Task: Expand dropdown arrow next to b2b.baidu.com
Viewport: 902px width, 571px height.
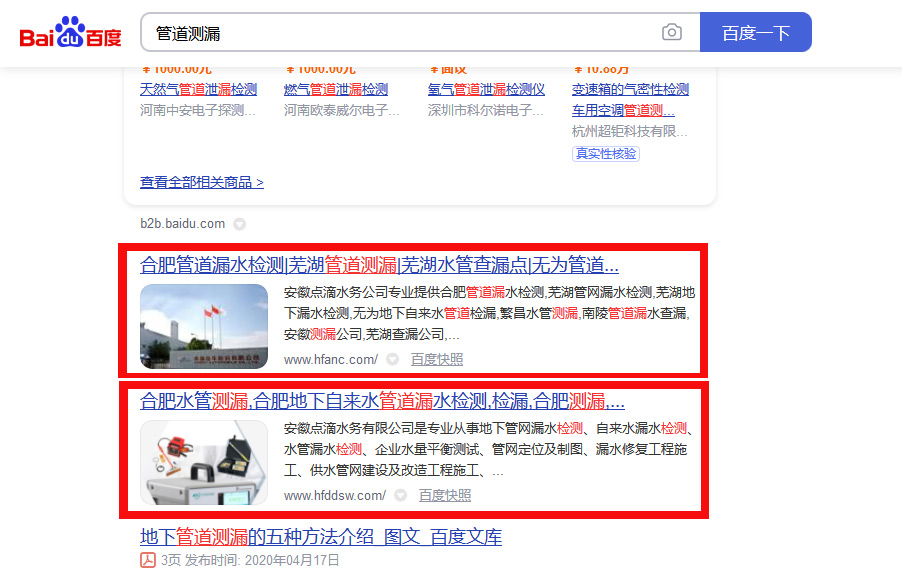Action: [x=239, y=224]
